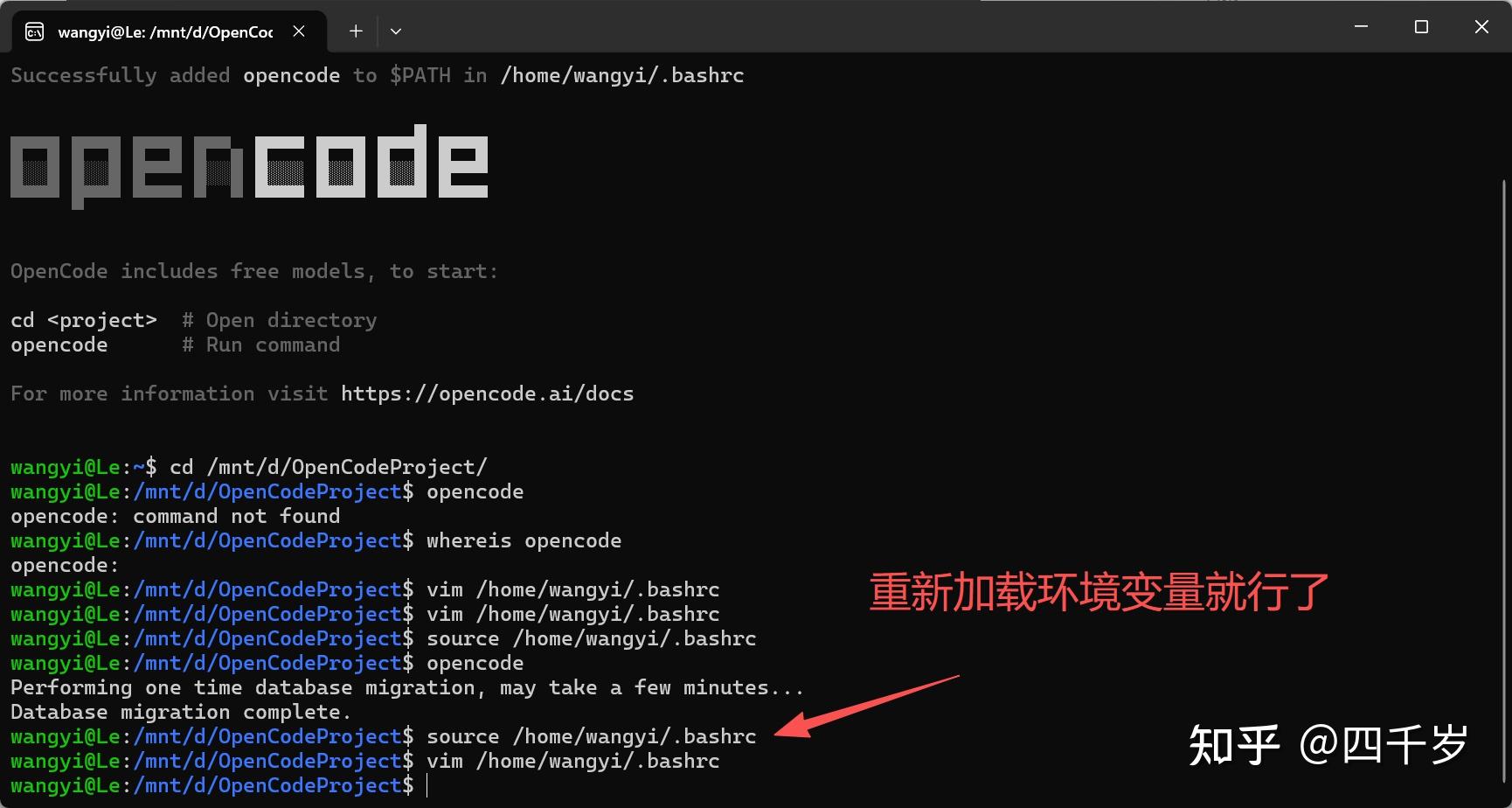Viewport: 1512px width, 808px height.
Task: Close the wangyi@Le terminal tab
Action: click(x=299, y=31)
